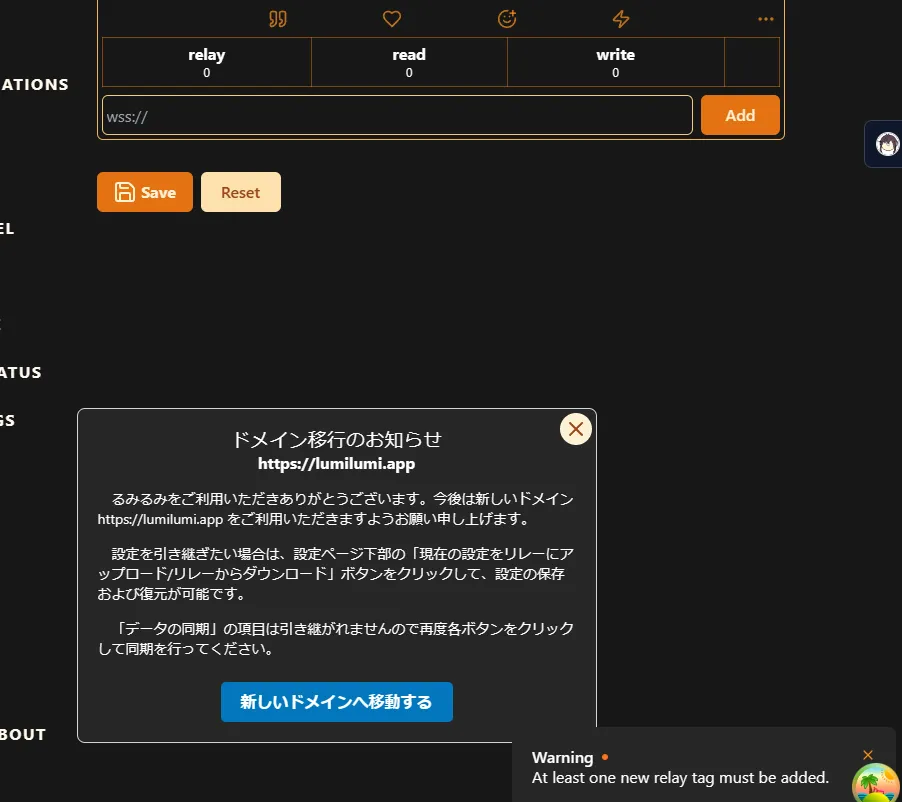Save the relay settings
Screen dimensions: 902x802
click(x=145, y=192)
